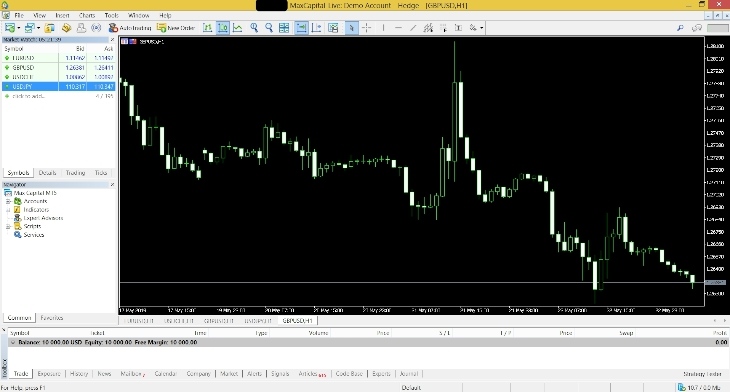730x392 pixels.
Task: Toggle chart shift button
Action: (x=317, y=28)
